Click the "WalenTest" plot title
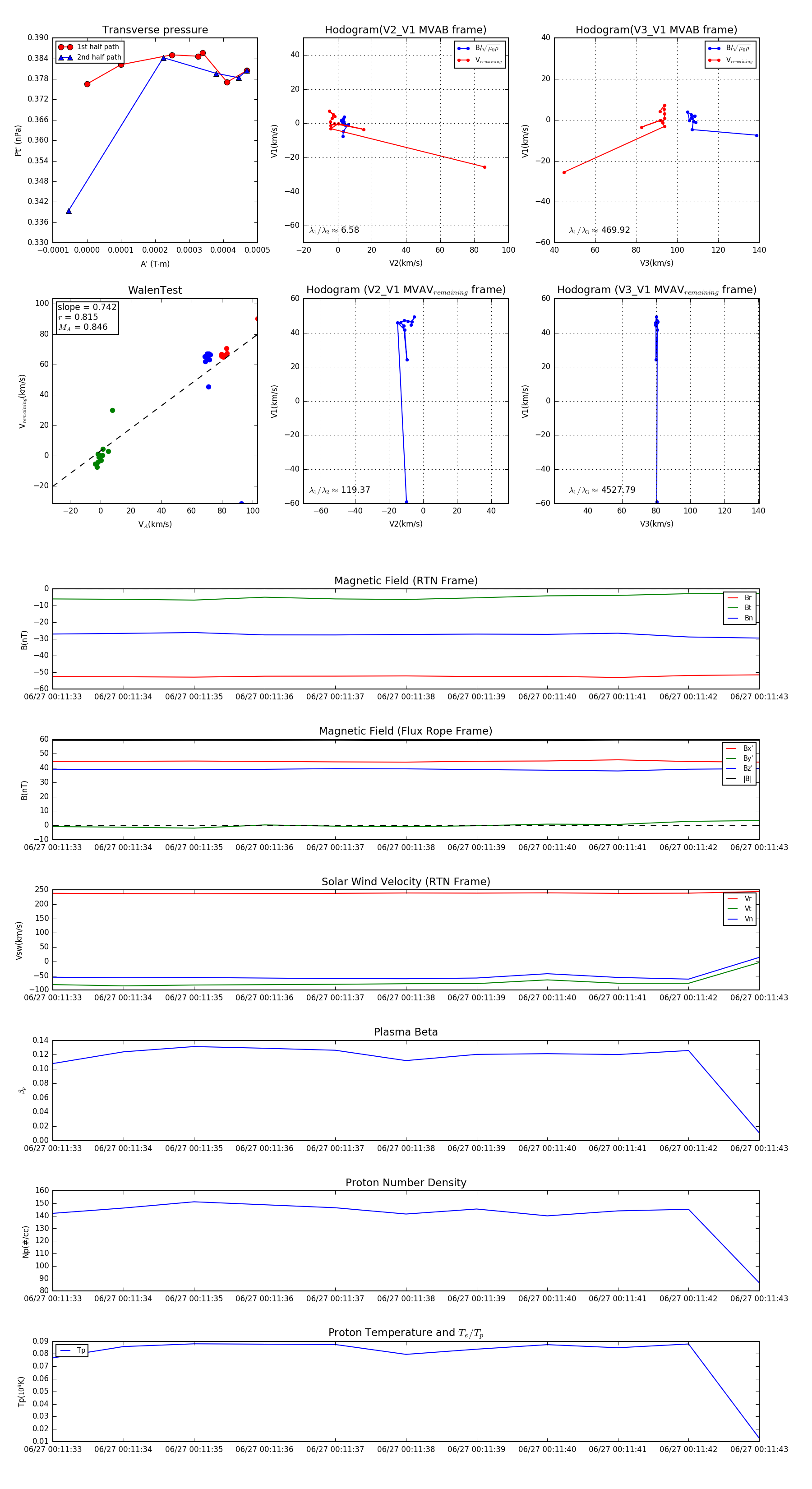812x1489 pixels. point(155,290)
